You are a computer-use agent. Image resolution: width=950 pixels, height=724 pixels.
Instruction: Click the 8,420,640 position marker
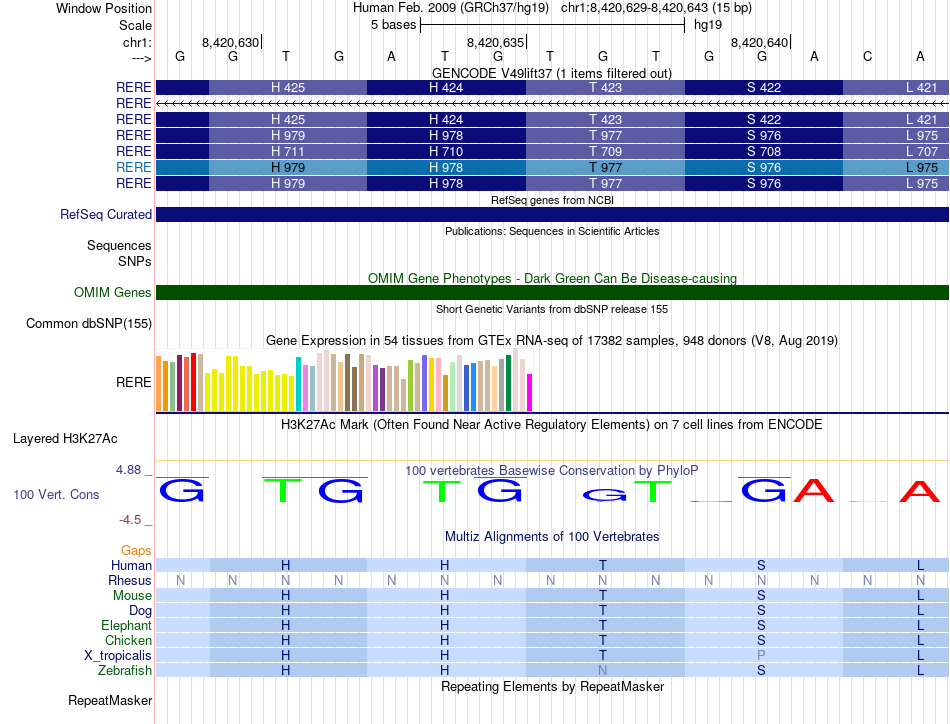coord(759,42)
